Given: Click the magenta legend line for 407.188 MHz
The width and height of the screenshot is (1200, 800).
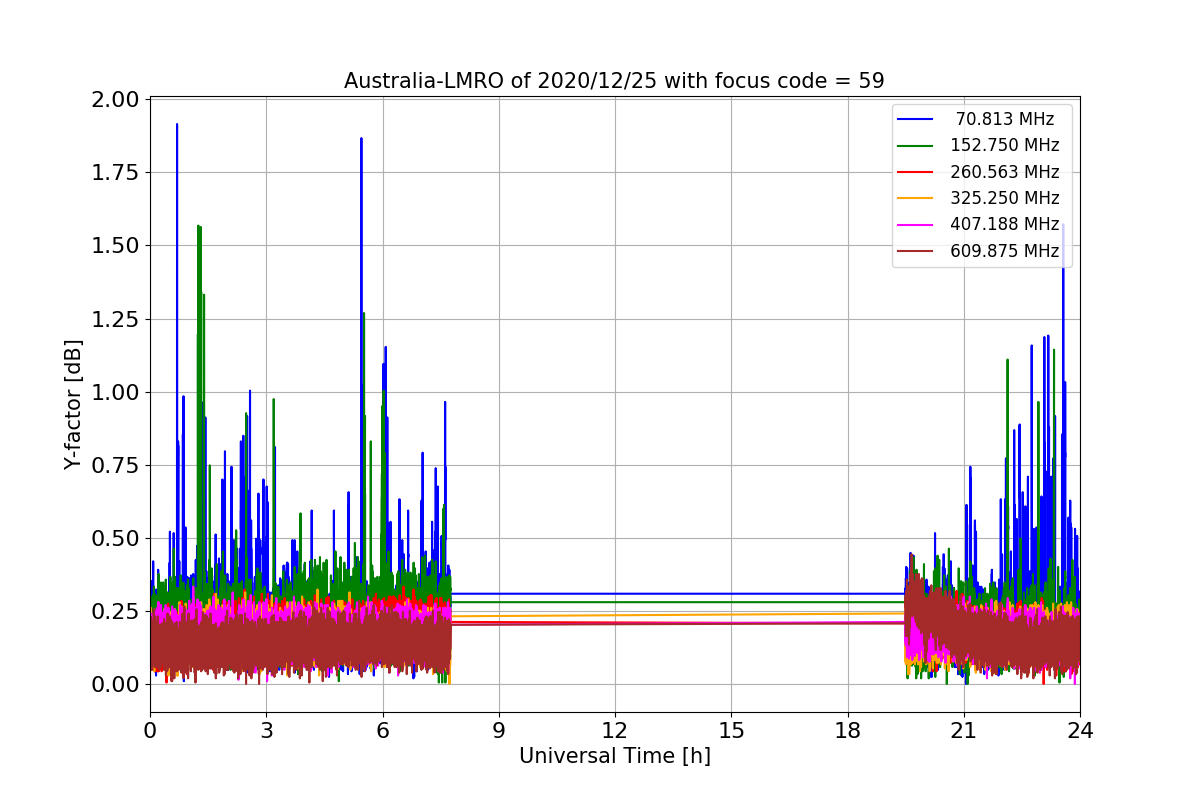Looking at the screenshot, I should [915, 225].
